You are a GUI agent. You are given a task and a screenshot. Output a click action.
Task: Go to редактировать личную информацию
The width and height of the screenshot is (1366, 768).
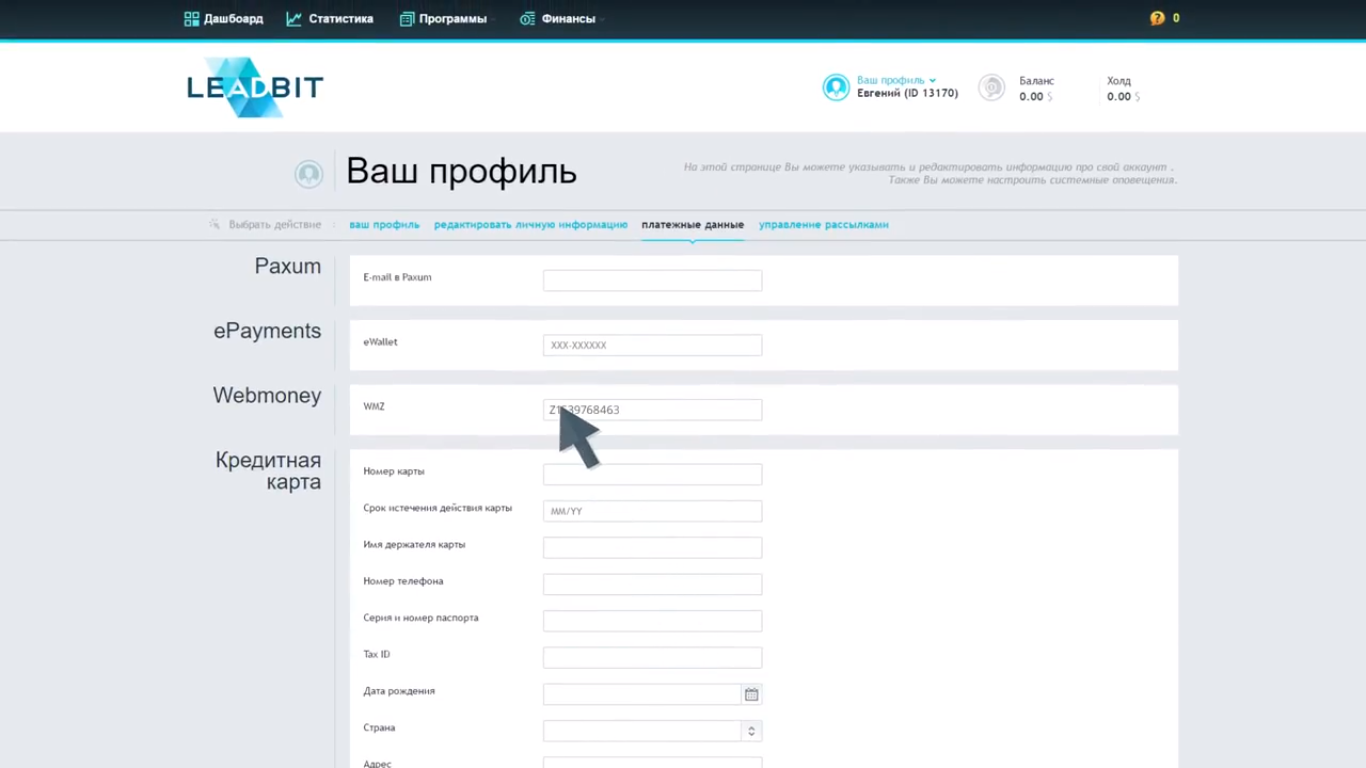[x=530, y=224]
